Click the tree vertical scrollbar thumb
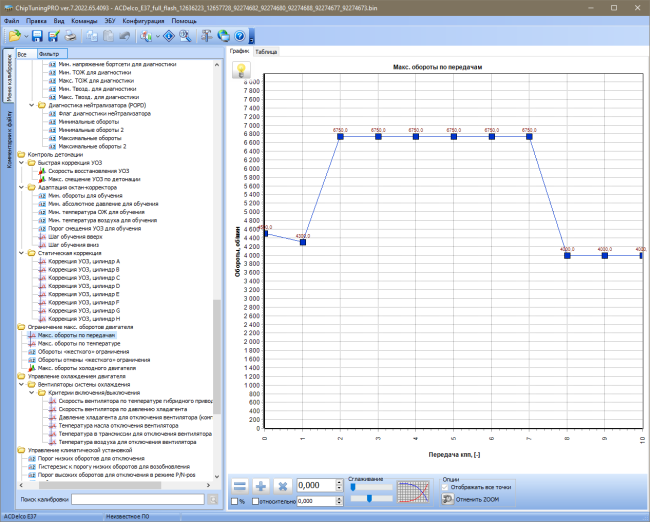This screenshot has height=522, width=650. click(x=217, y=357)
